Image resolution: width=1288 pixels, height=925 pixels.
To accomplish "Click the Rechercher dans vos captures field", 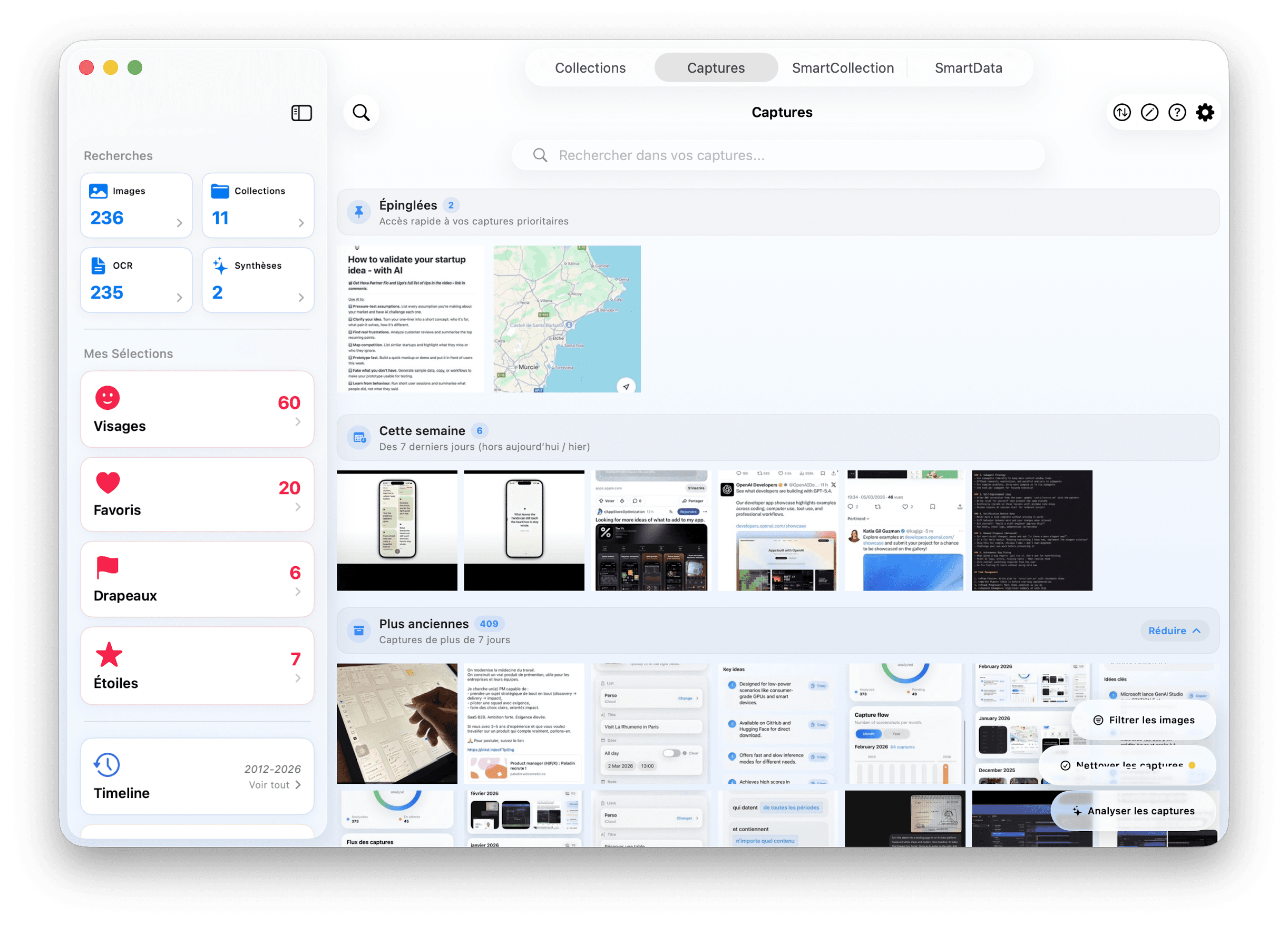I will point(778,155).
